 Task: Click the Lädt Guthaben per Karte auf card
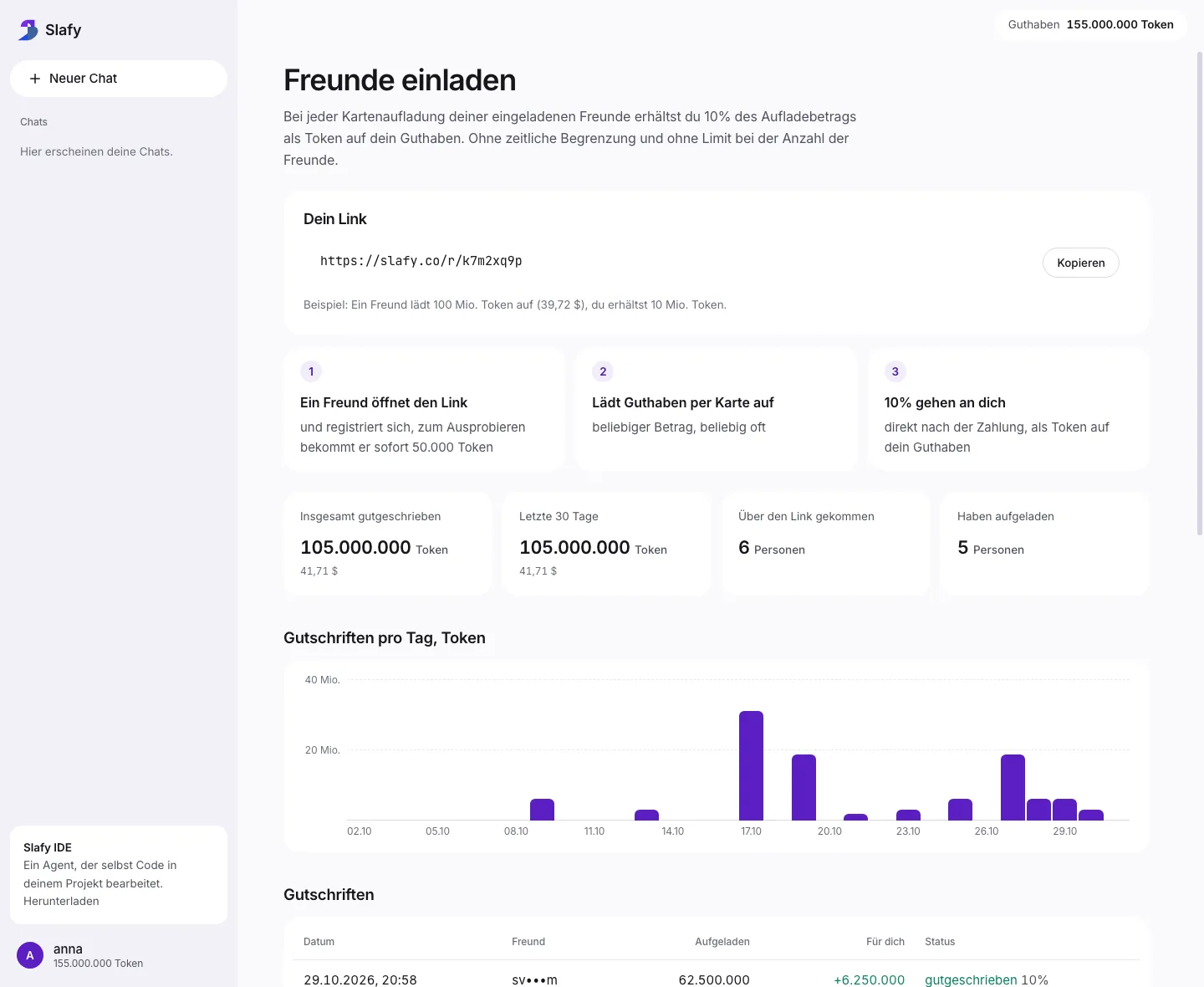[x=717, y=409]
